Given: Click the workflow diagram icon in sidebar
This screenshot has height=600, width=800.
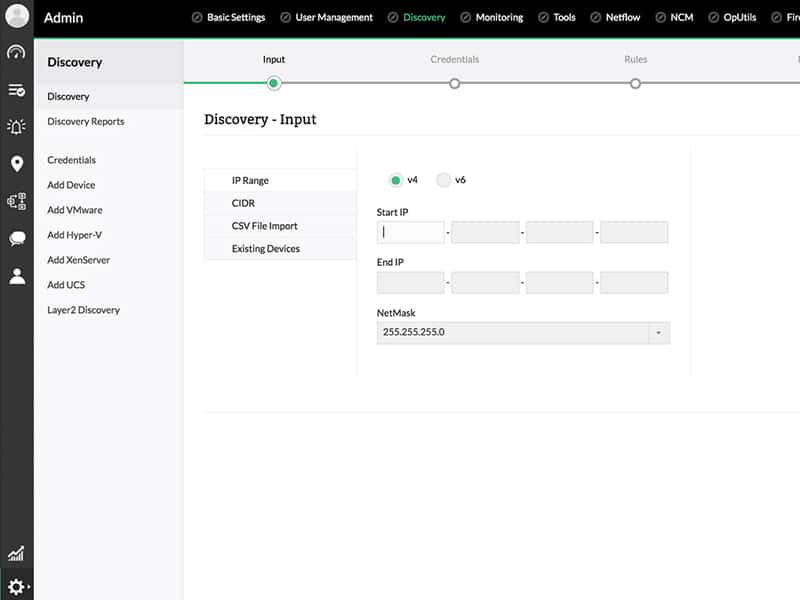Looking at the screenshot, I should pyautogui.click(x=16, y=201).
